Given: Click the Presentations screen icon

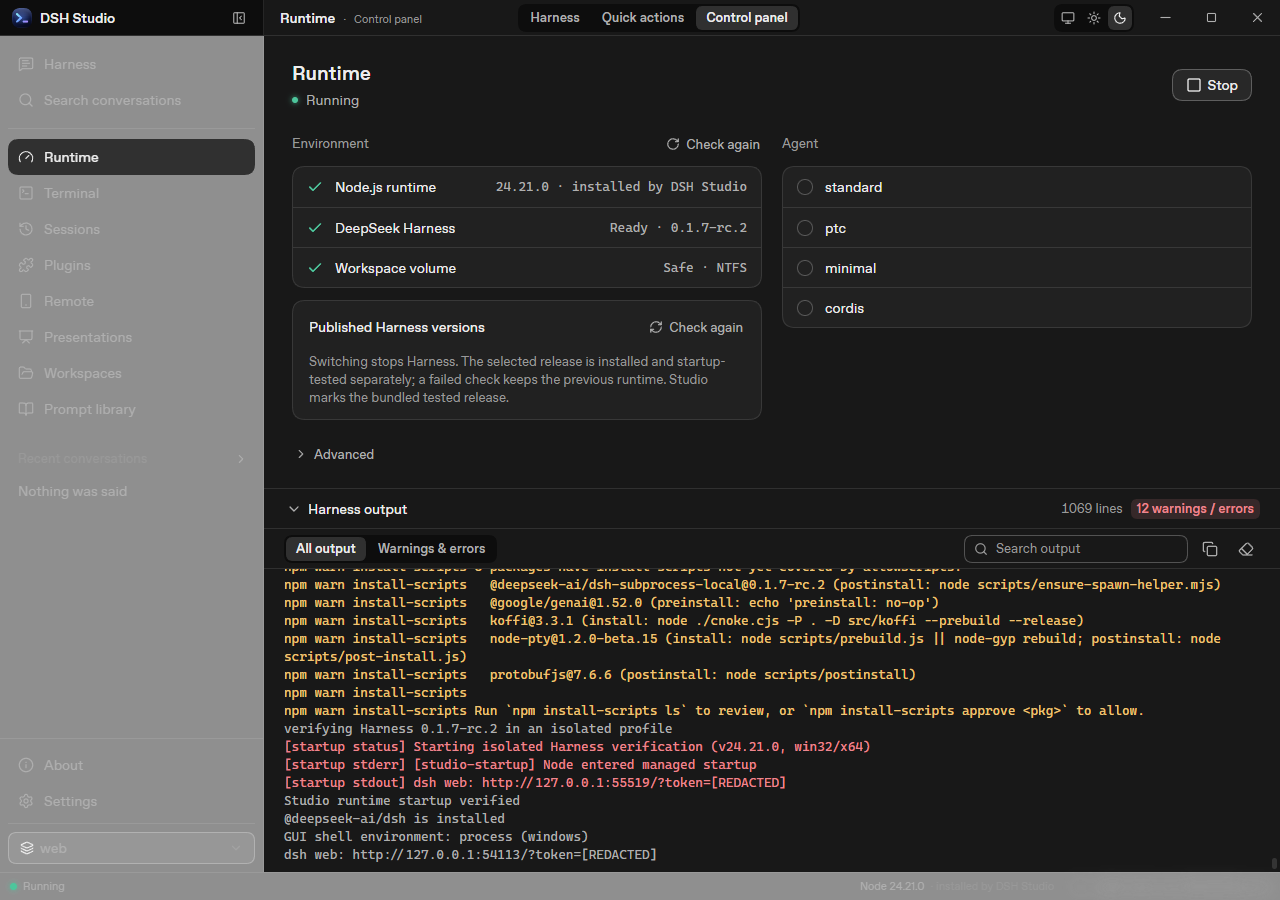Looking at the screenshot, I should pyautogui.click(x=27, y=337).
